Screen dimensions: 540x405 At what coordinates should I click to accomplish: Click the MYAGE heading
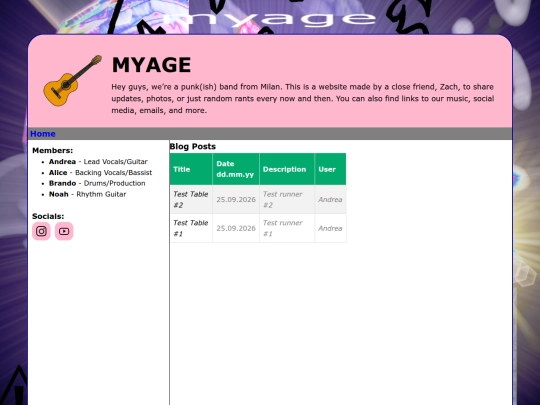click(x=152, y=65)
